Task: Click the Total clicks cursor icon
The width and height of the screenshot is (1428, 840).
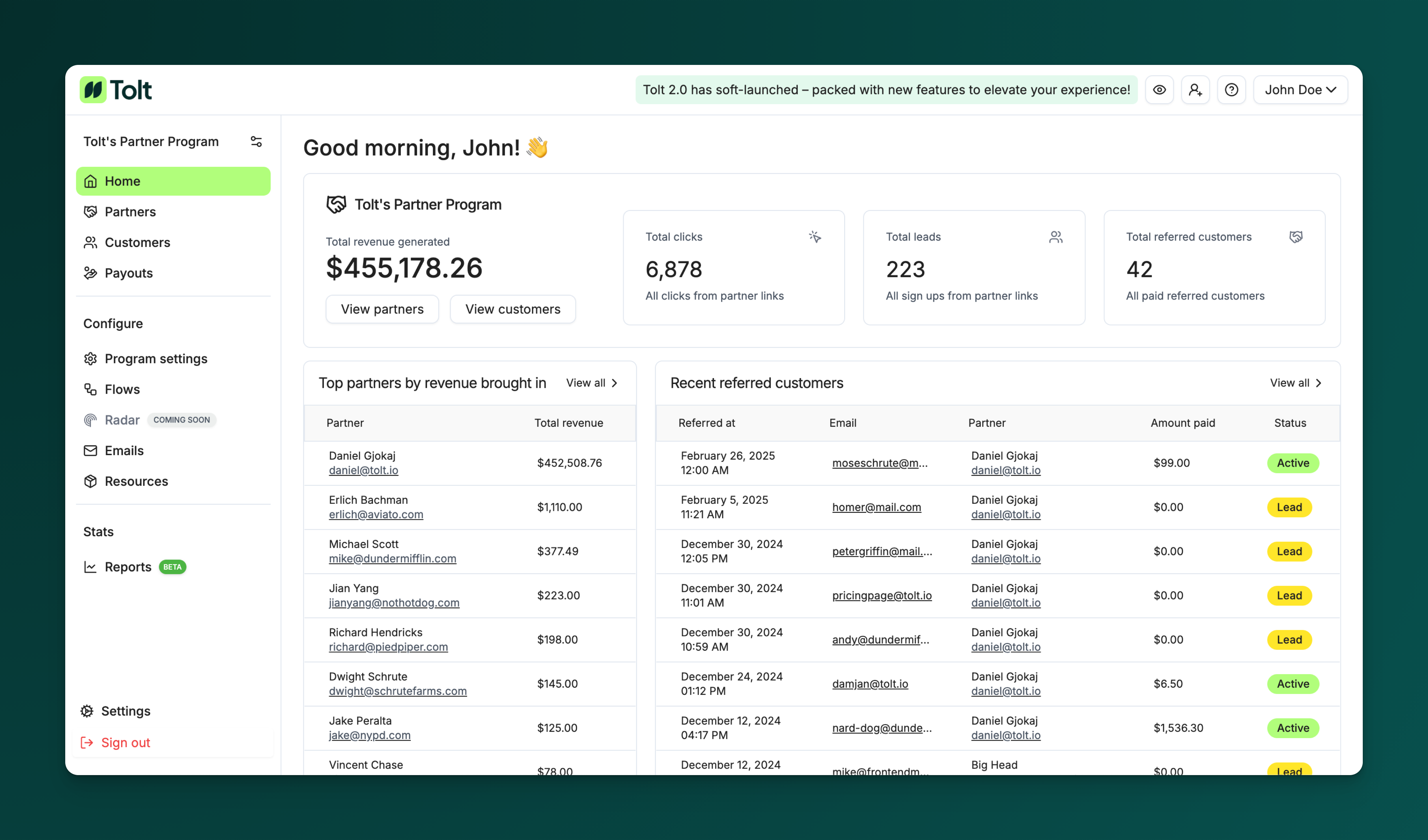Action: (x=814, y=237)
